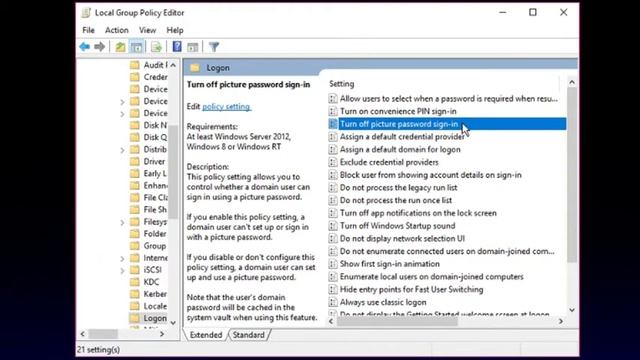Screen dimensions: 640x360
Task: Select Enumerate local users on domain-joined computers
Action: 431,276
